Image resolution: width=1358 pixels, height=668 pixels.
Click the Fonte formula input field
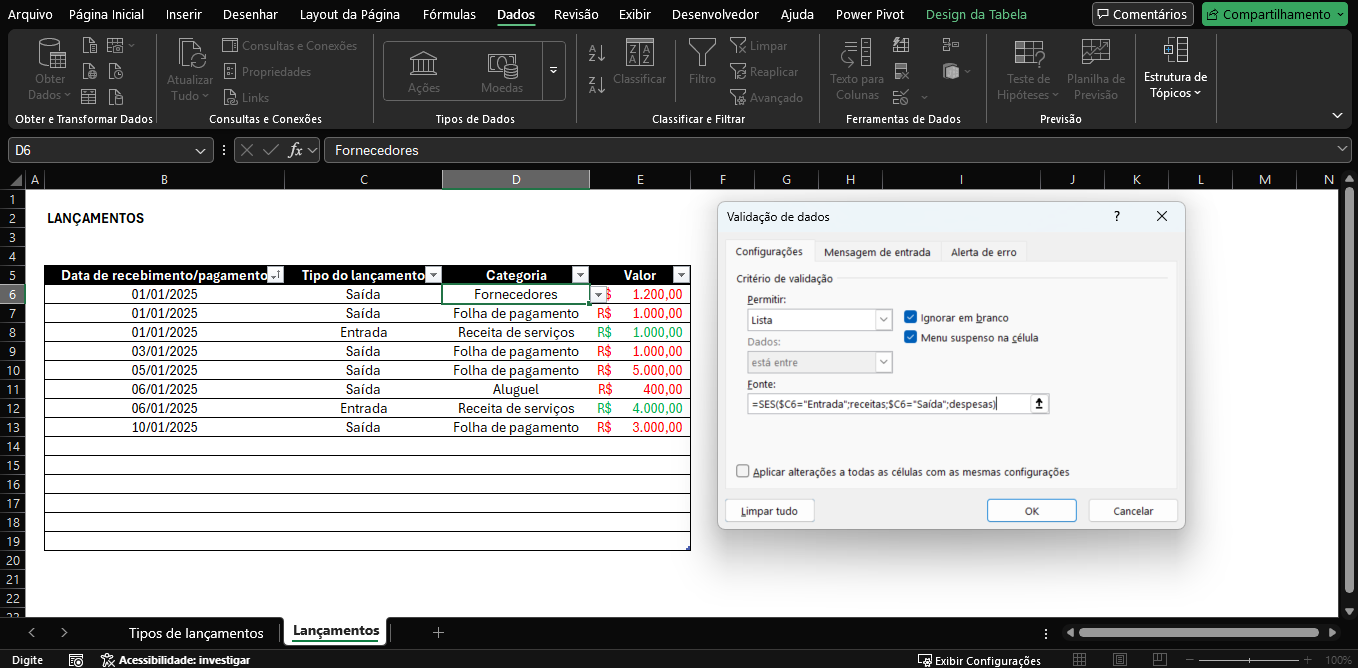[888, 404]
